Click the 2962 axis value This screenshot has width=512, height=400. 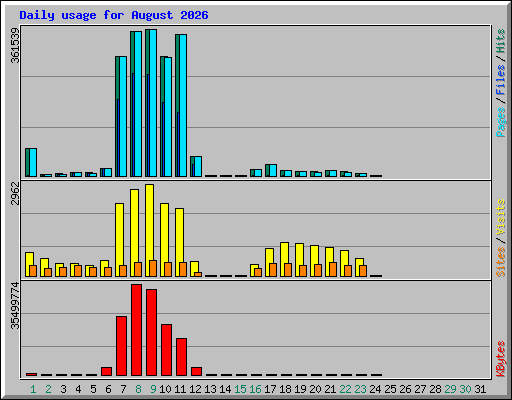15,194
